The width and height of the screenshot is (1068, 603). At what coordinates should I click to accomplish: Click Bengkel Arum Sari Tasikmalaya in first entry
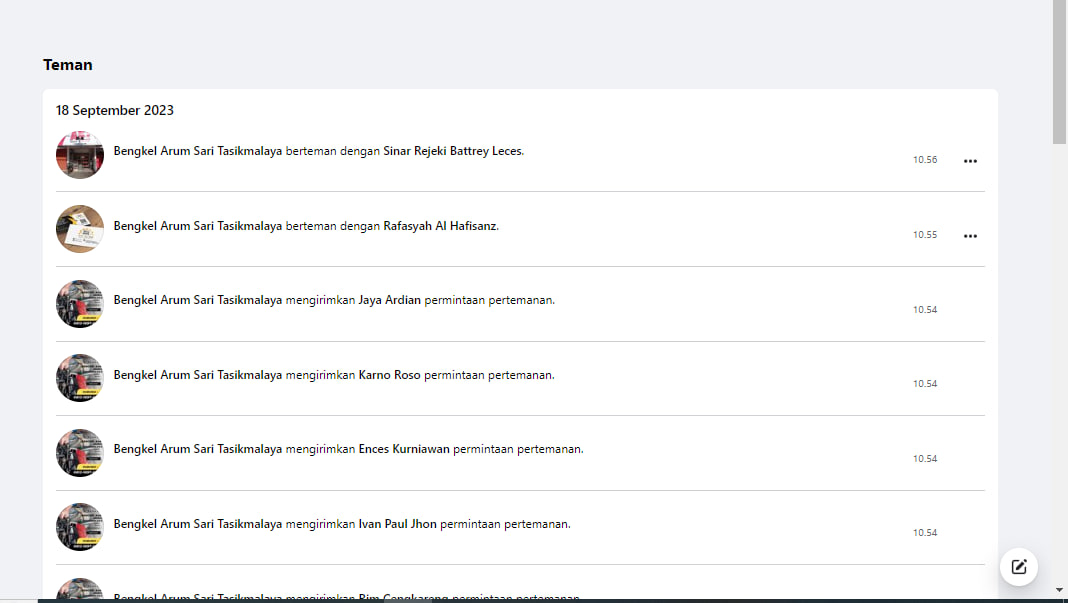pos(198,151)
